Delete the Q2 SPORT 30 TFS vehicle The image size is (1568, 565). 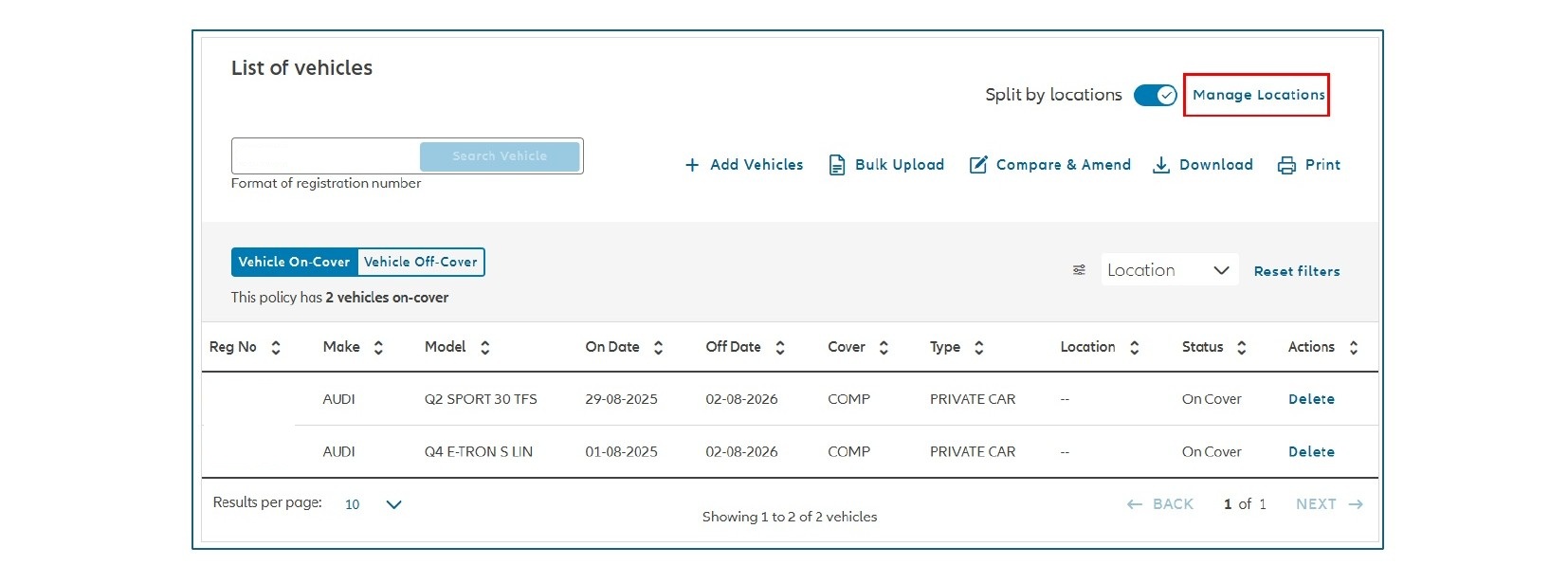tap(1311, 399)
